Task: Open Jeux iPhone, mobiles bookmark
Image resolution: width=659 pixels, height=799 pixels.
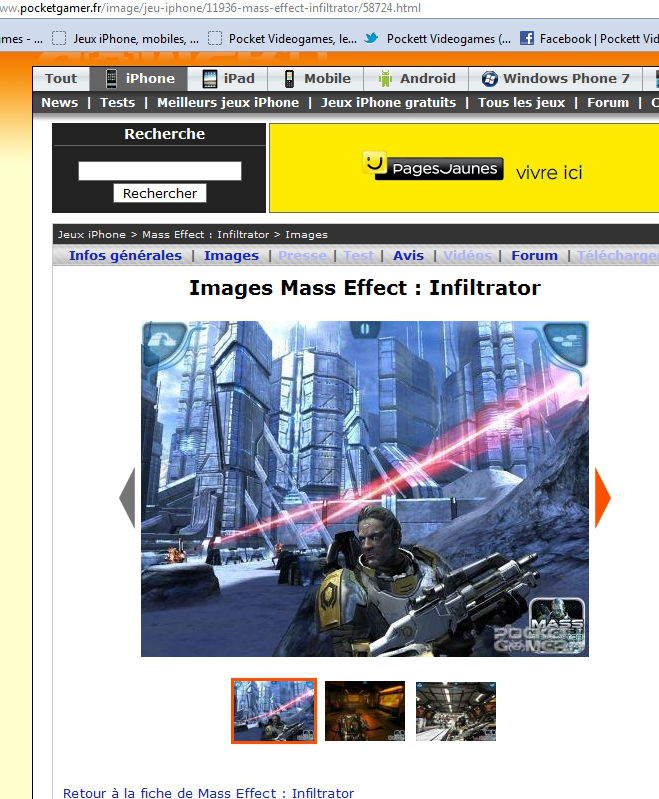Action: (126, 39)
